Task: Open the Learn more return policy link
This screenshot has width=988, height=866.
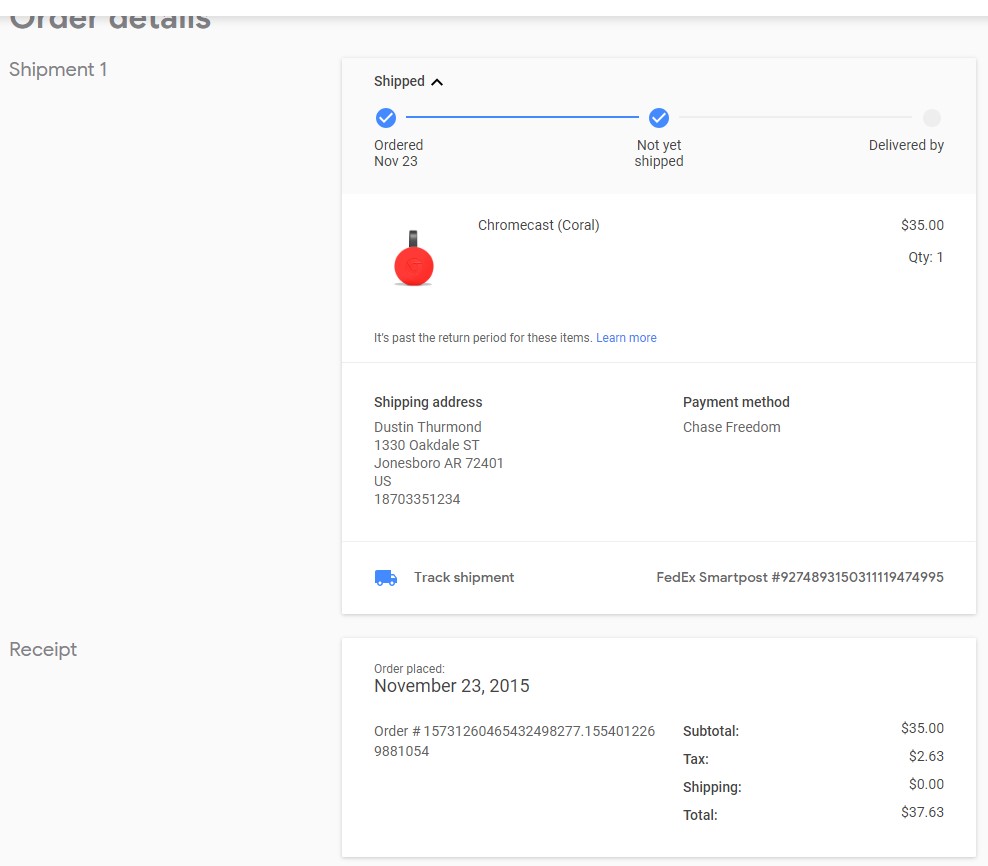Action: tap(626, 338)
